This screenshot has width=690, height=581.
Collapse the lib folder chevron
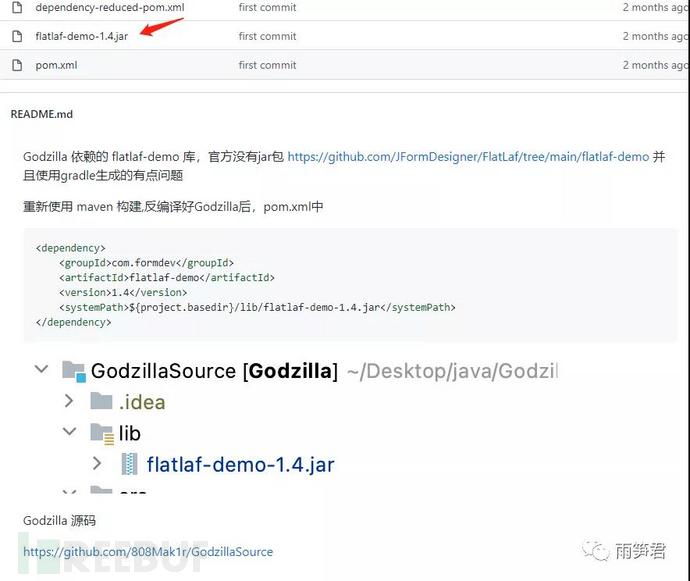pyautogui.click(x=70, y=431)
